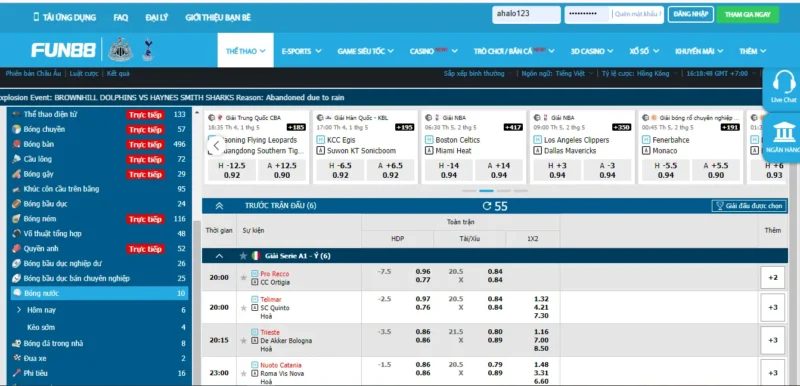This screenshot has height=386, width=800.
Task: Click the refresh icon beside countdown 55
Action: click(487, 206)
